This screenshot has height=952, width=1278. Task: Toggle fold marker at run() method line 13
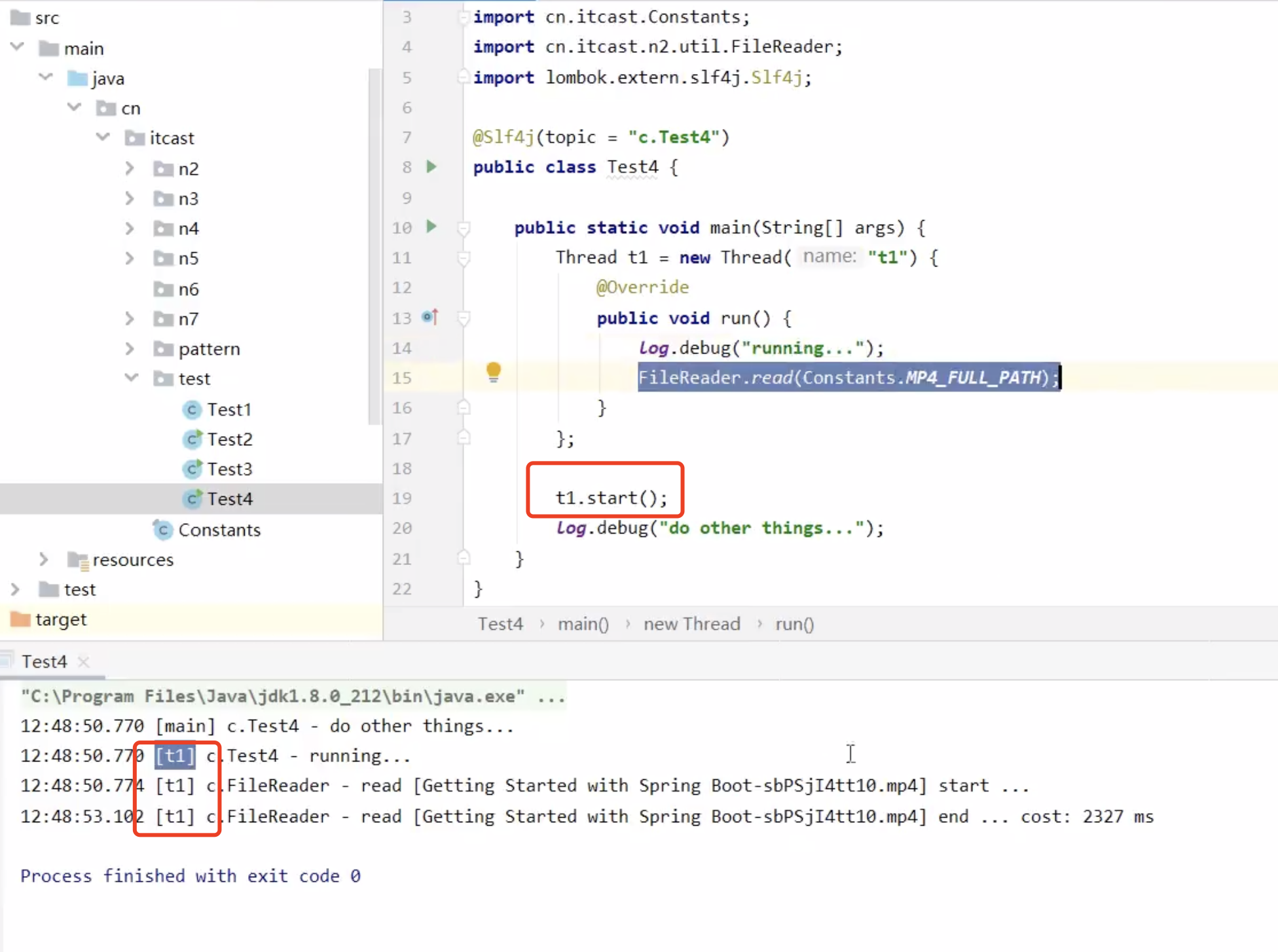(x=464, y=319)
